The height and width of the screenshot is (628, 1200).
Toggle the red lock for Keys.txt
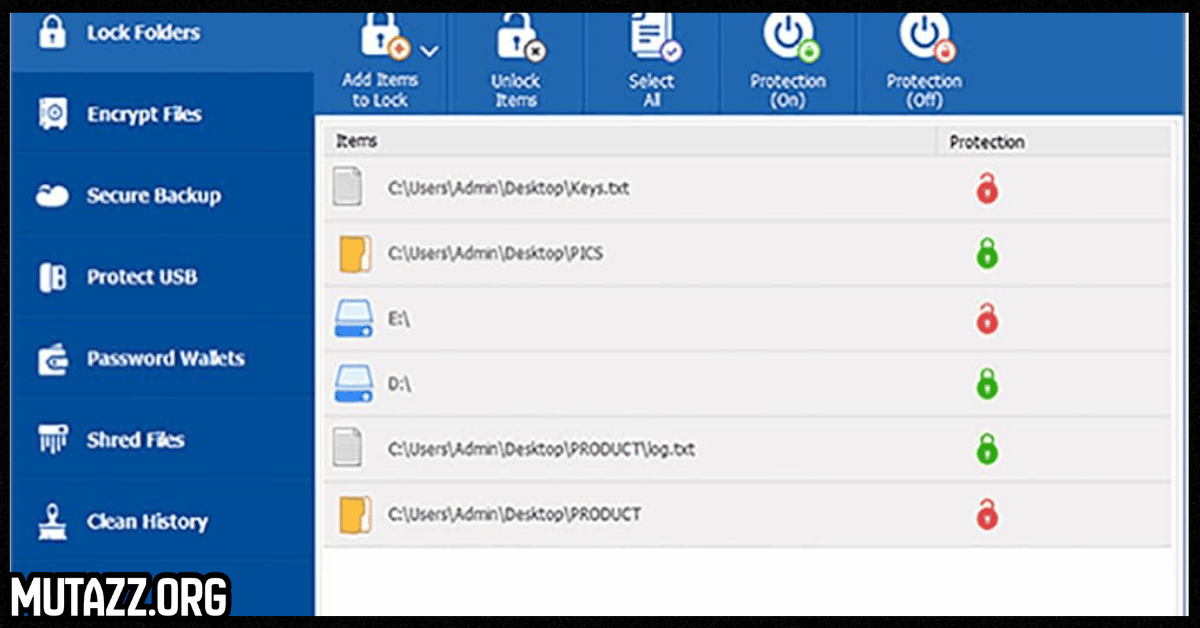pos(987,188)
